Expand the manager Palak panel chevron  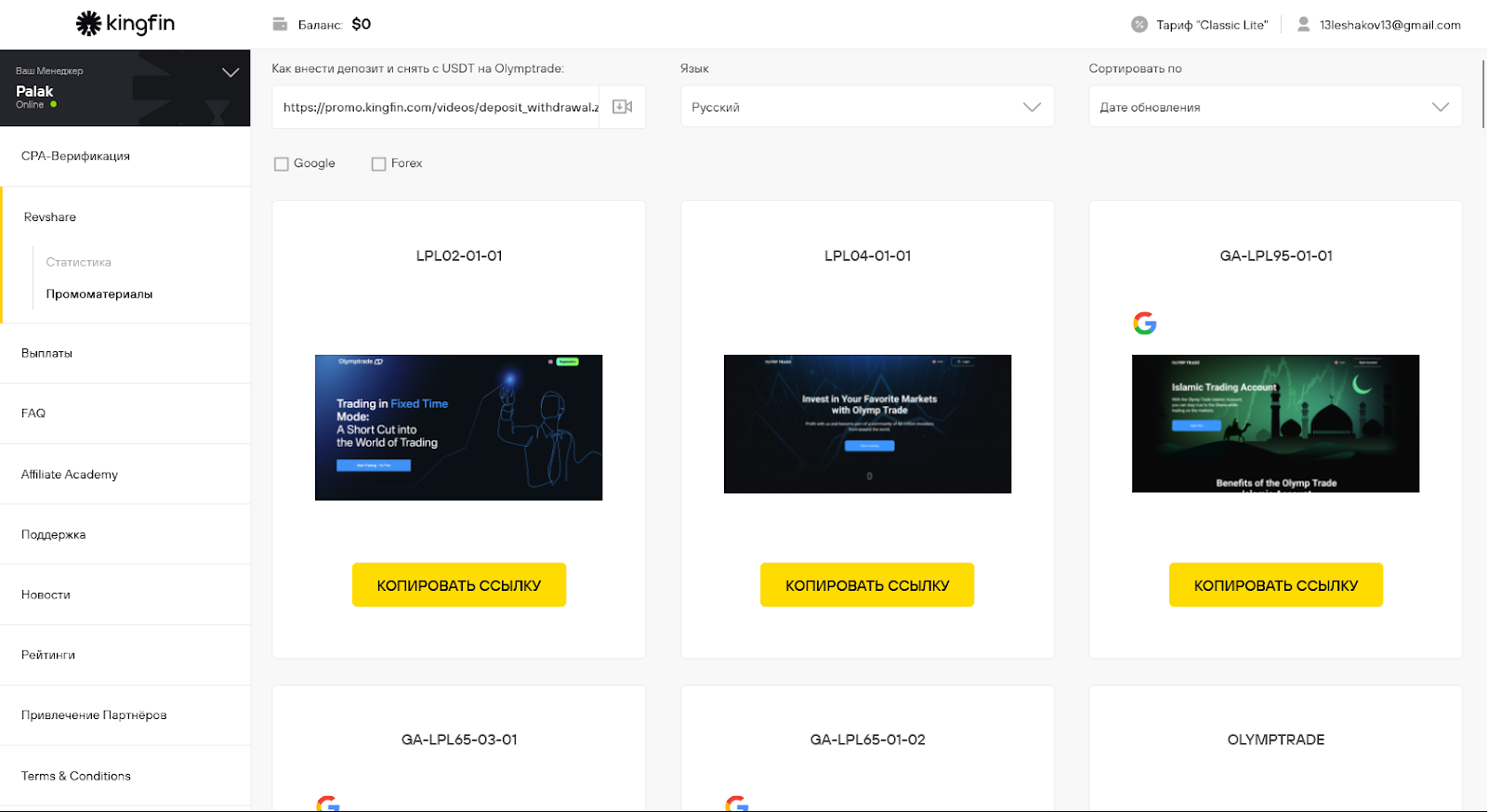coord(230,72)
